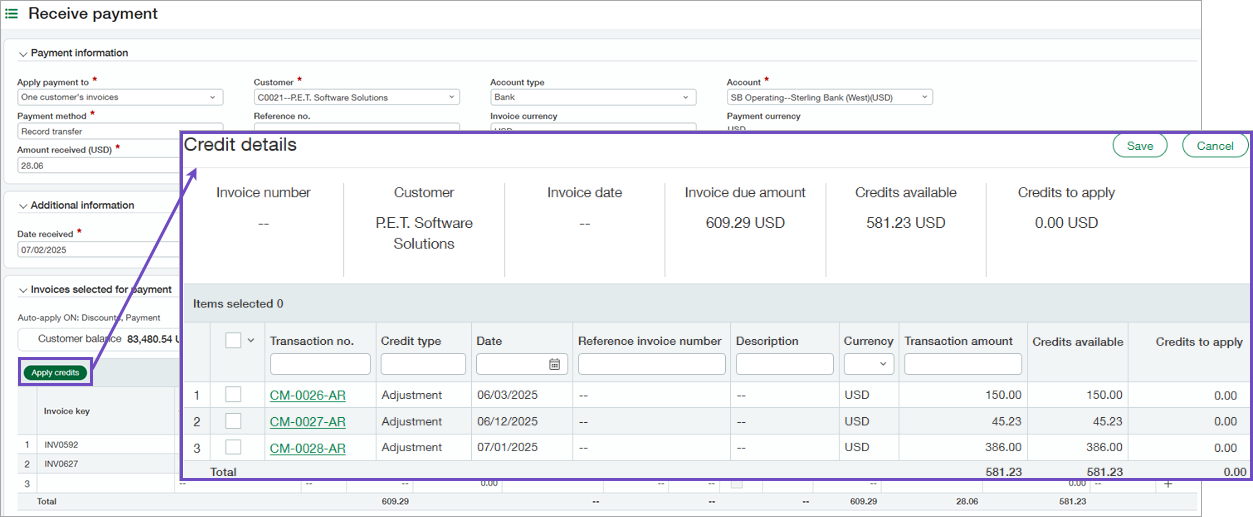Open the Date filter calendar picker
The width and height of the screenshot is (1253, 517).
pyautogui.click(x=555, y=365)
